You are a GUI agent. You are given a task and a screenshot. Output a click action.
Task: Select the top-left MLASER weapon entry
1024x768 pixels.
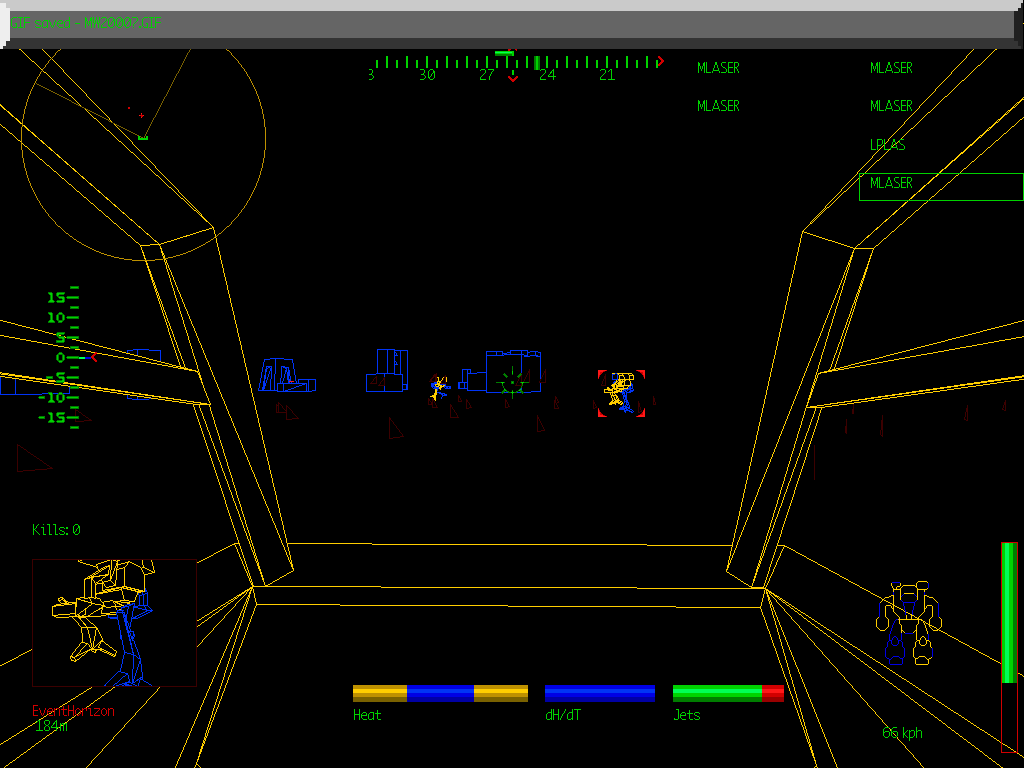(x=718, y=68)
